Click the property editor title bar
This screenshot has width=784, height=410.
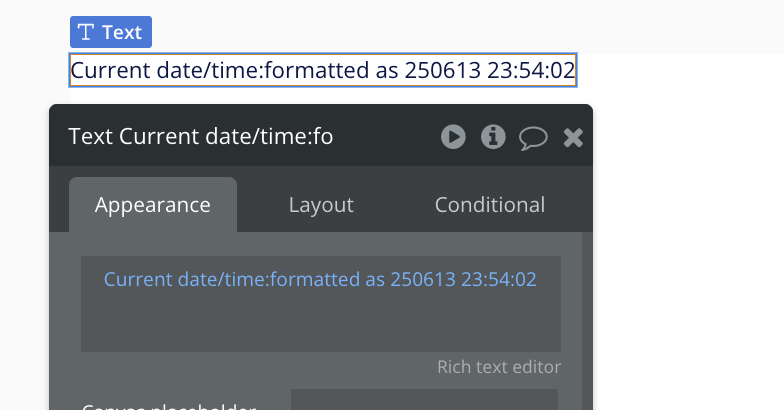click(250, 137)
